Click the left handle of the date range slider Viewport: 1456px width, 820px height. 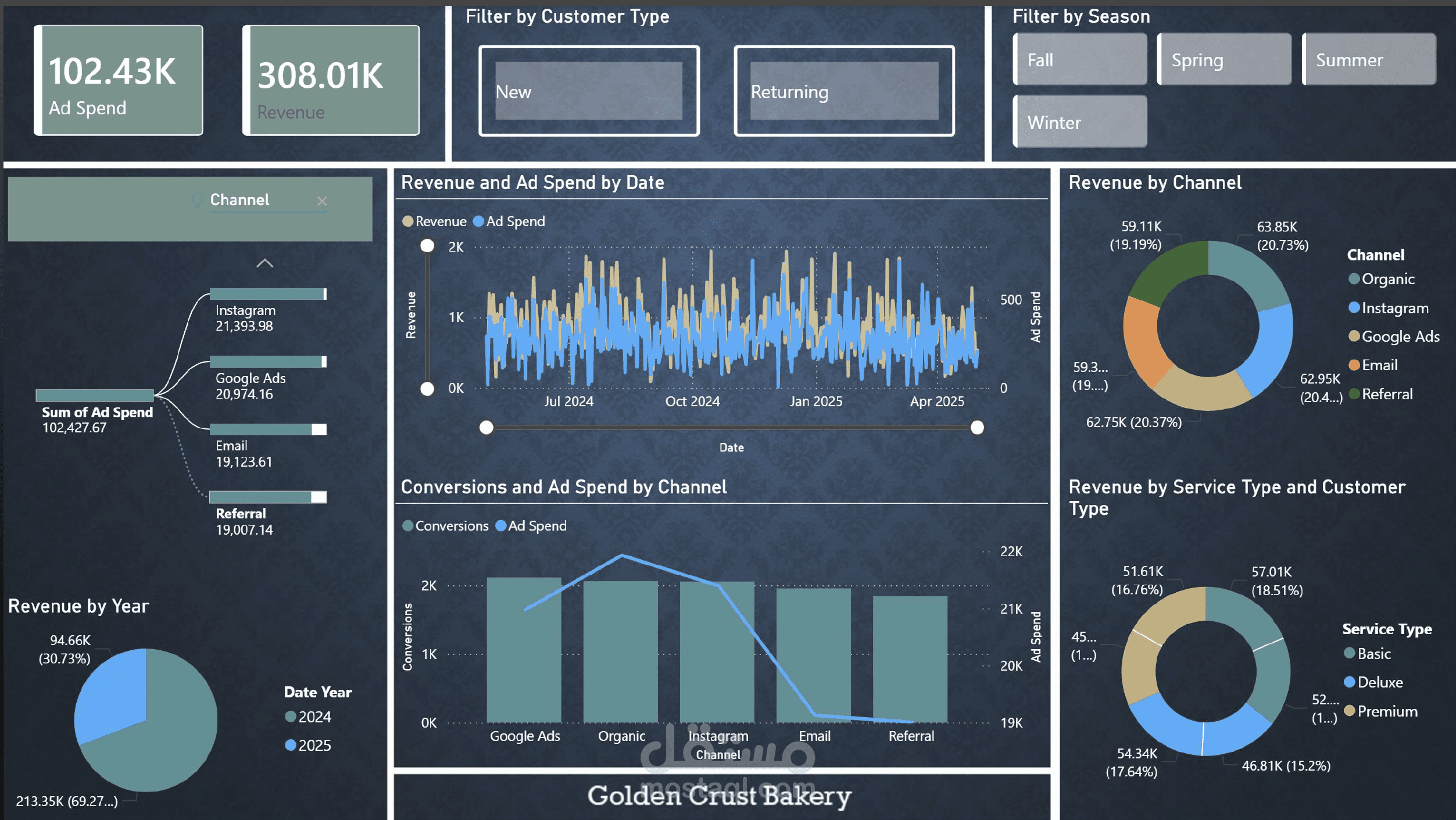(486, 428)
